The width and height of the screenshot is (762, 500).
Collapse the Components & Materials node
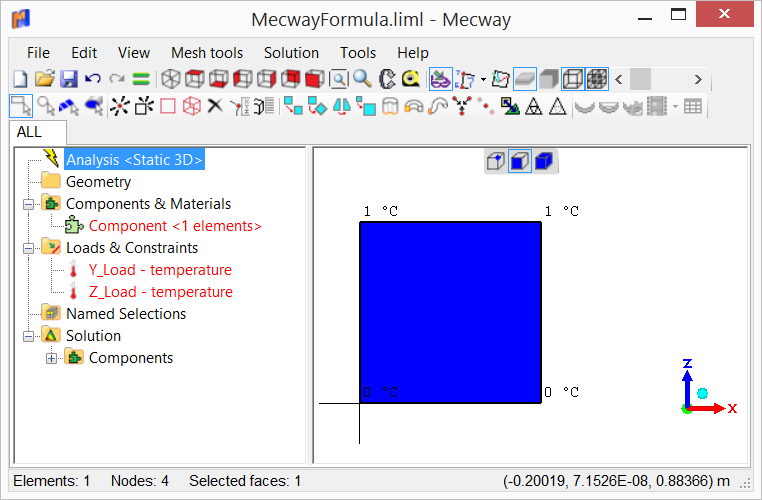coord(28,204)
